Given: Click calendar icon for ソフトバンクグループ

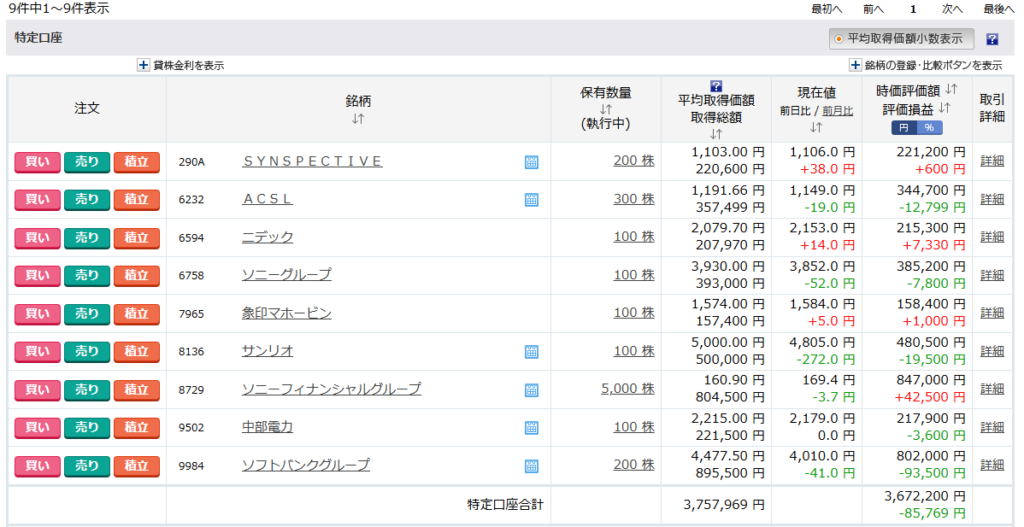Looking at the screenshot, I should point(531,466).
